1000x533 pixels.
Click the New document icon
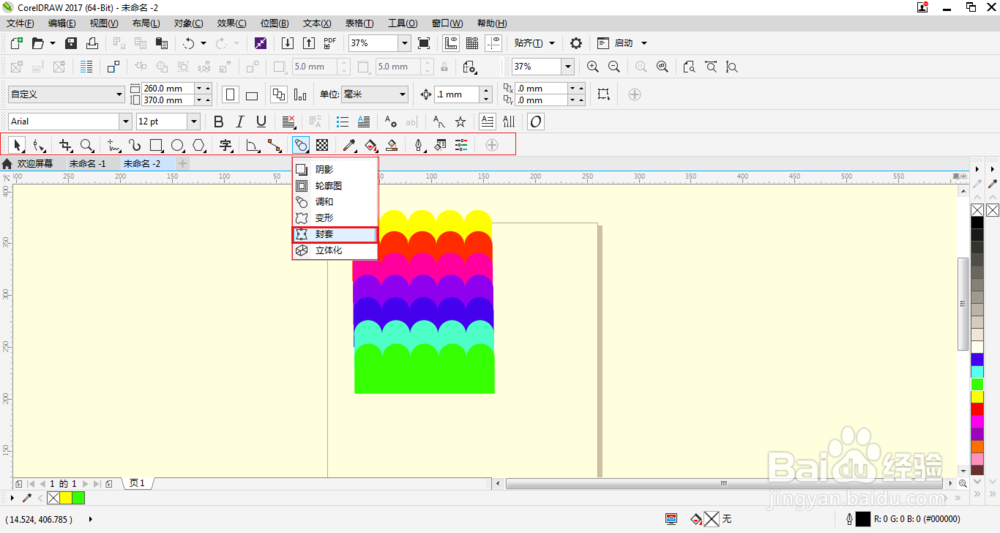click(x=17, y=43)
